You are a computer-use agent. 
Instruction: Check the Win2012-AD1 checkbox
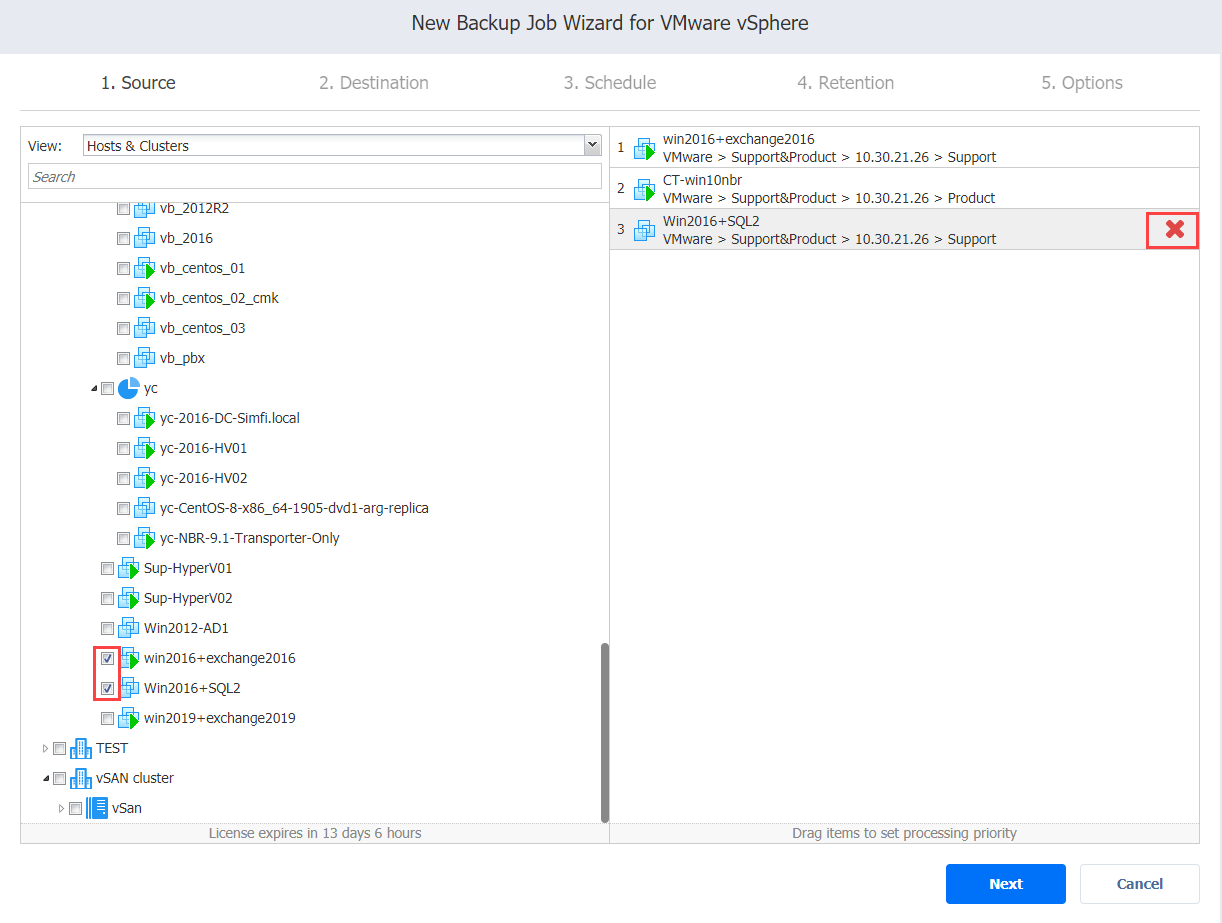coord(107,628)
